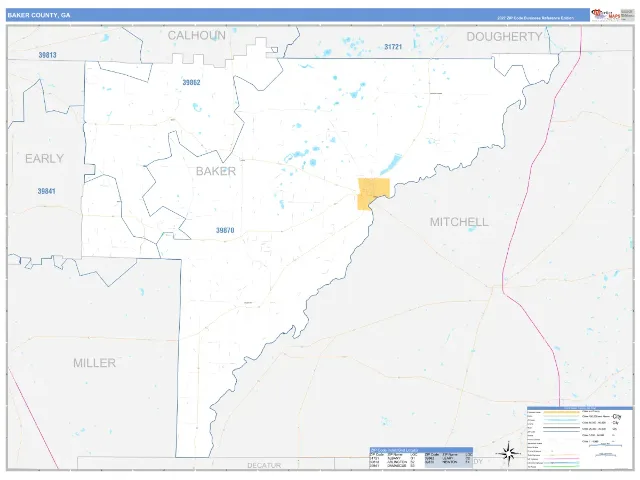Screen dimensions: 640x480
Task: Click the map legend box
Action: 580,437
